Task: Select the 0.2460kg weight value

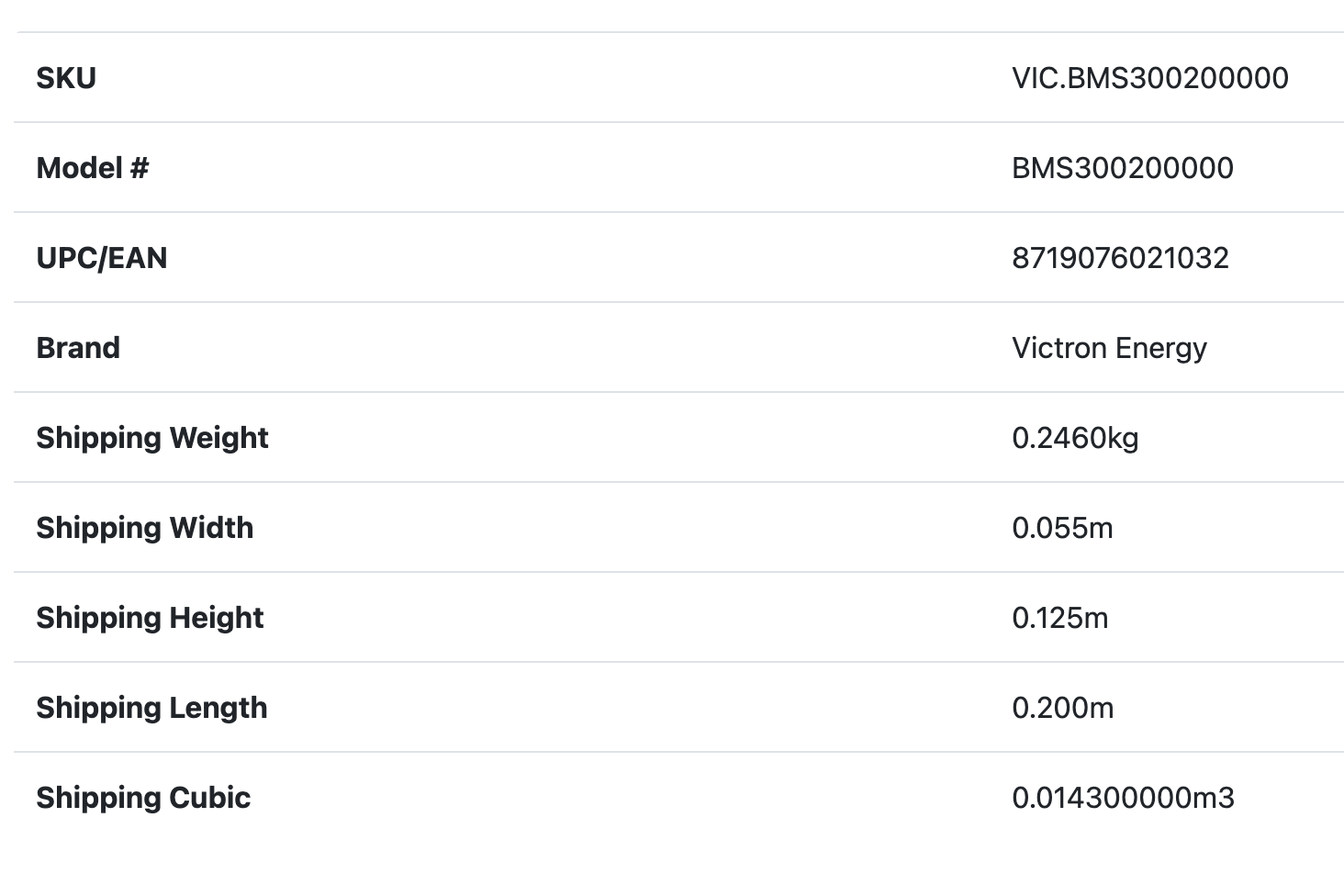Action: 1075,438
